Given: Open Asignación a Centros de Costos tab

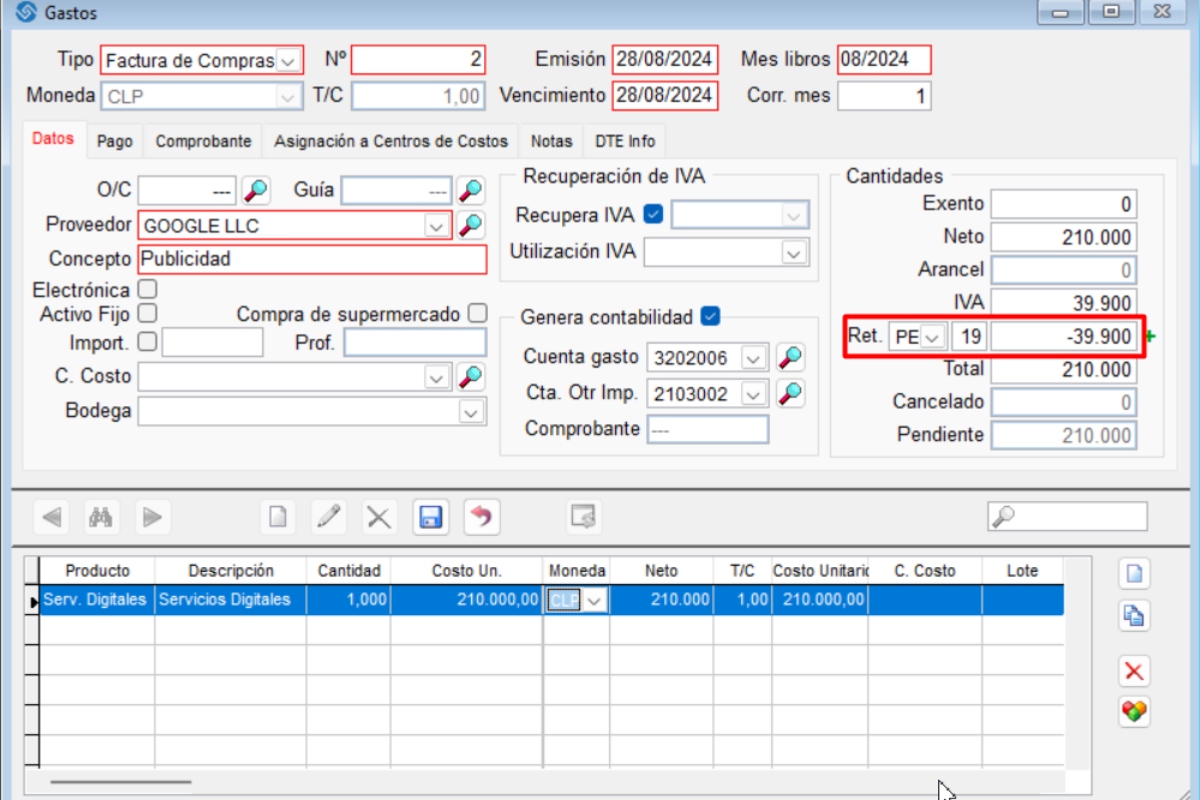Looking at the screenshot, I should click(x=391, y=142).
